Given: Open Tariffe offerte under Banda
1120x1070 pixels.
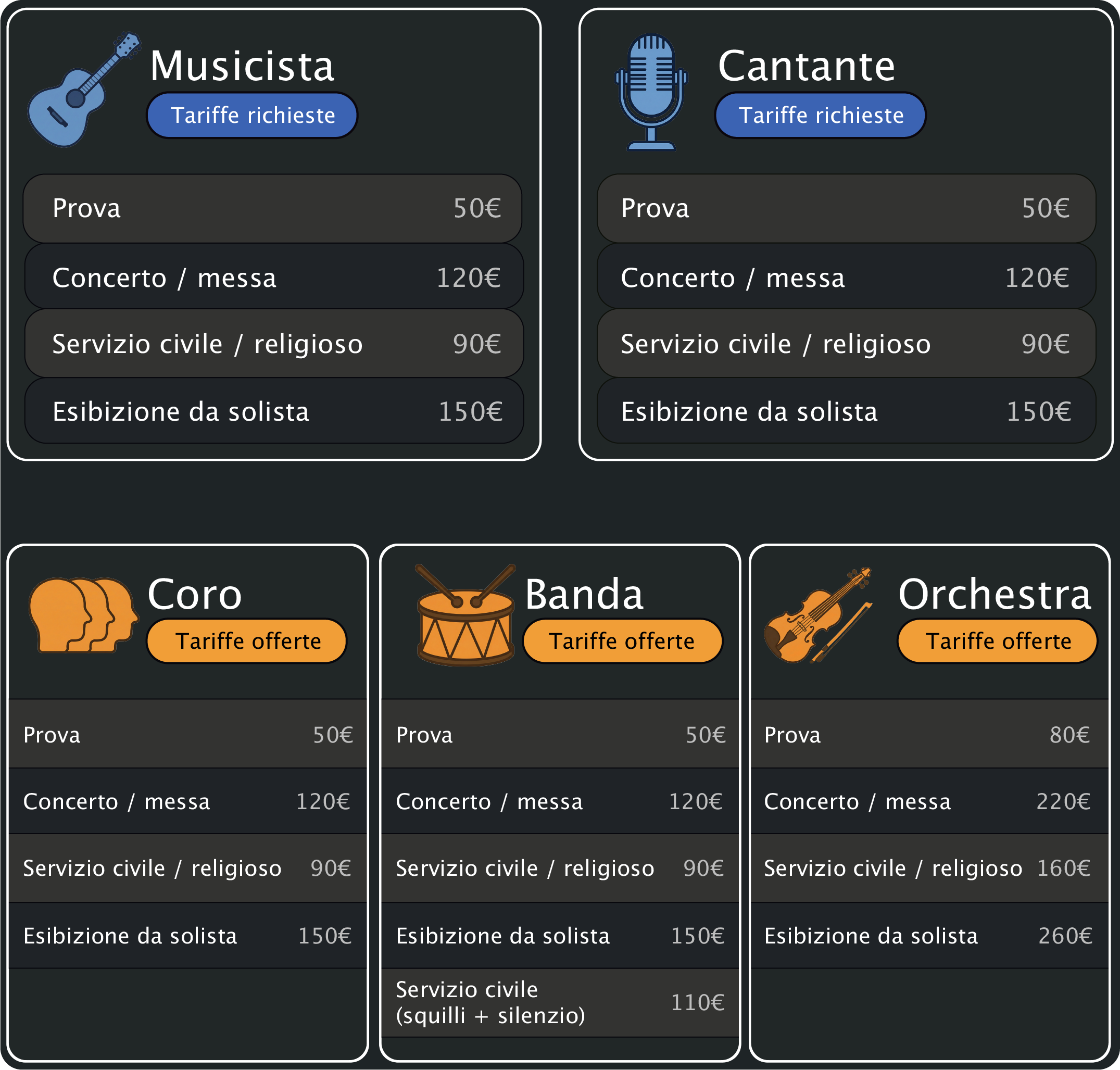Looking at the screenshot, I should point(622,641).
